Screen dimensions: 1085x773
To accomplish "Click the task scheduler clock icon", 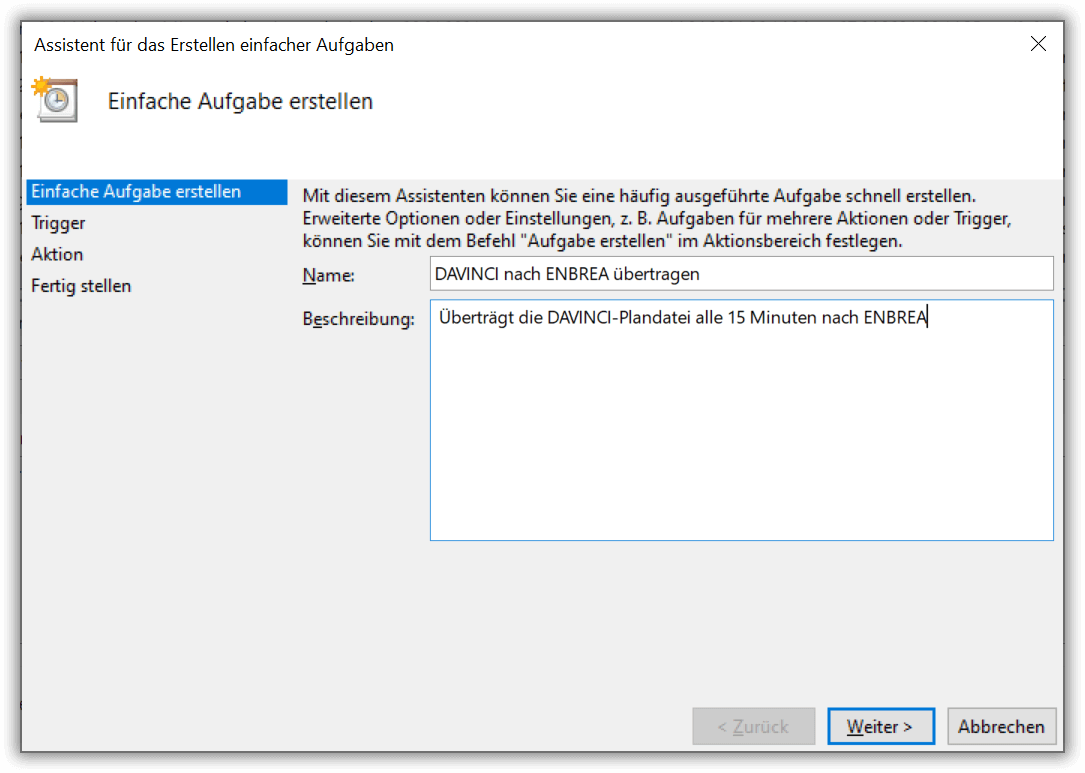I will click(55, 100).
